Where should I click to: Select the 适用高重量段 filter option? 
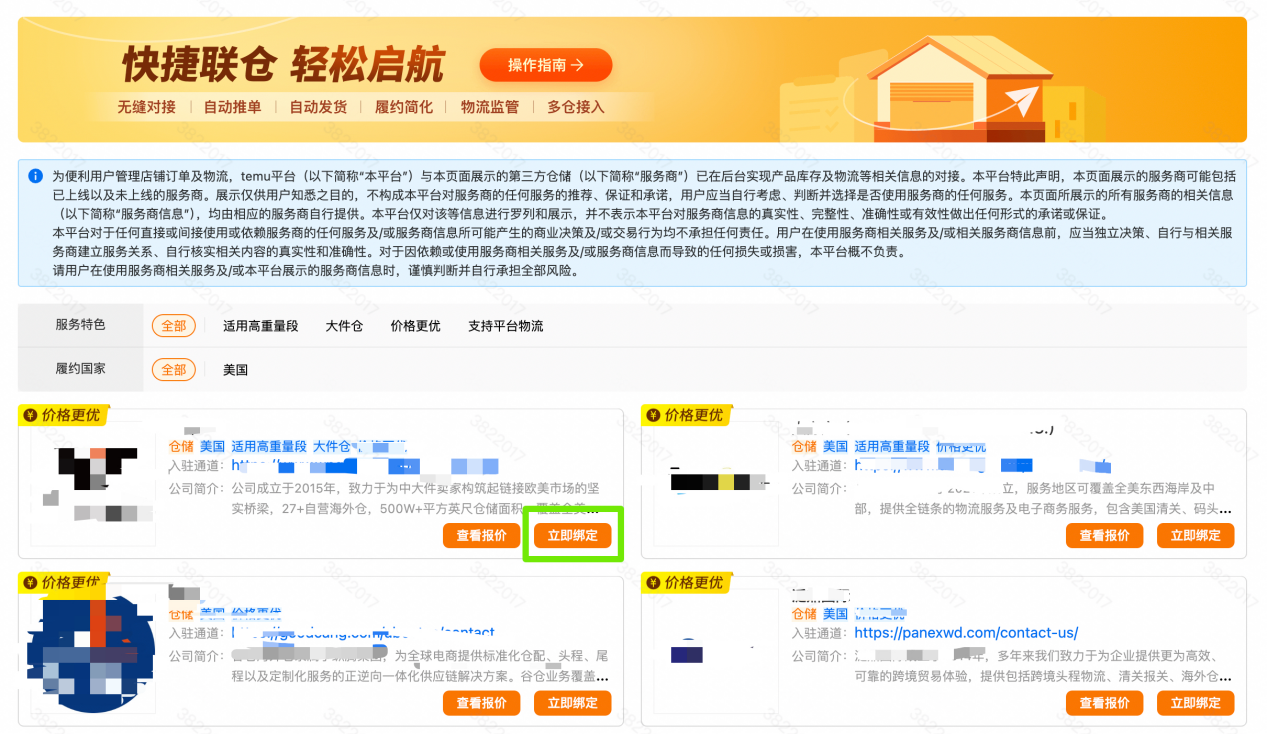pyautogui.click(x=260, y=325)
